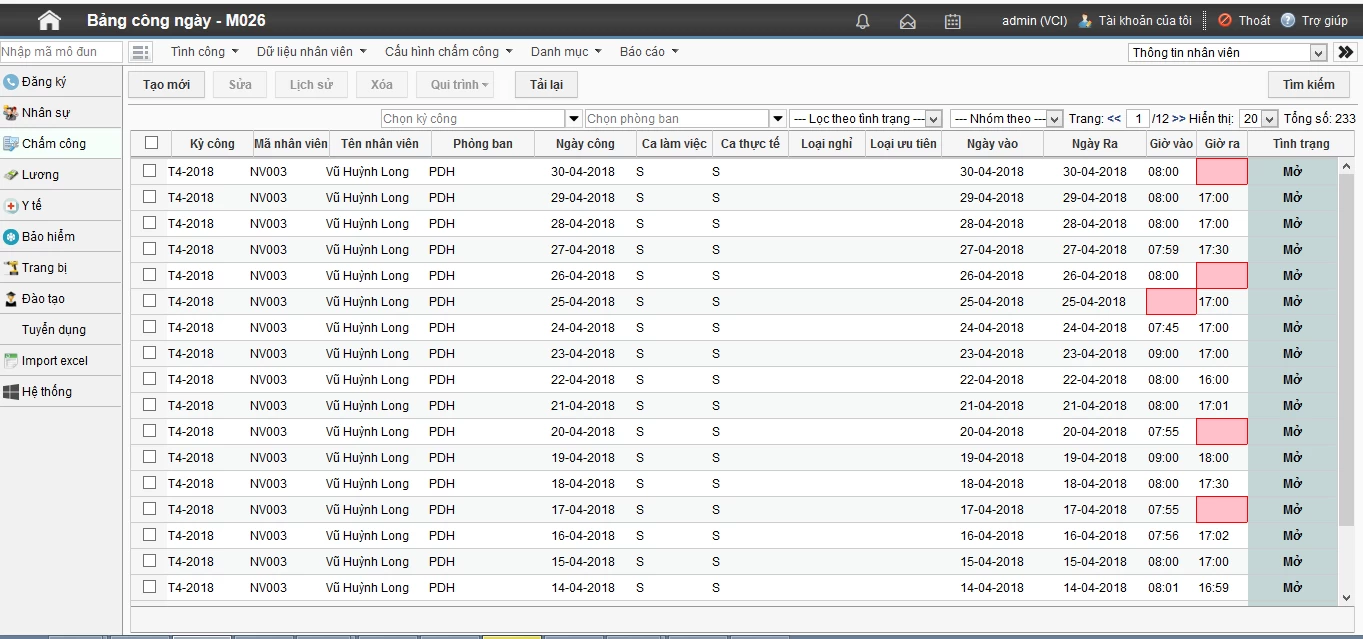Open Tài khoản của tôi
The height and width of the screenshot is (639, 1363).
coord(1135,21)
